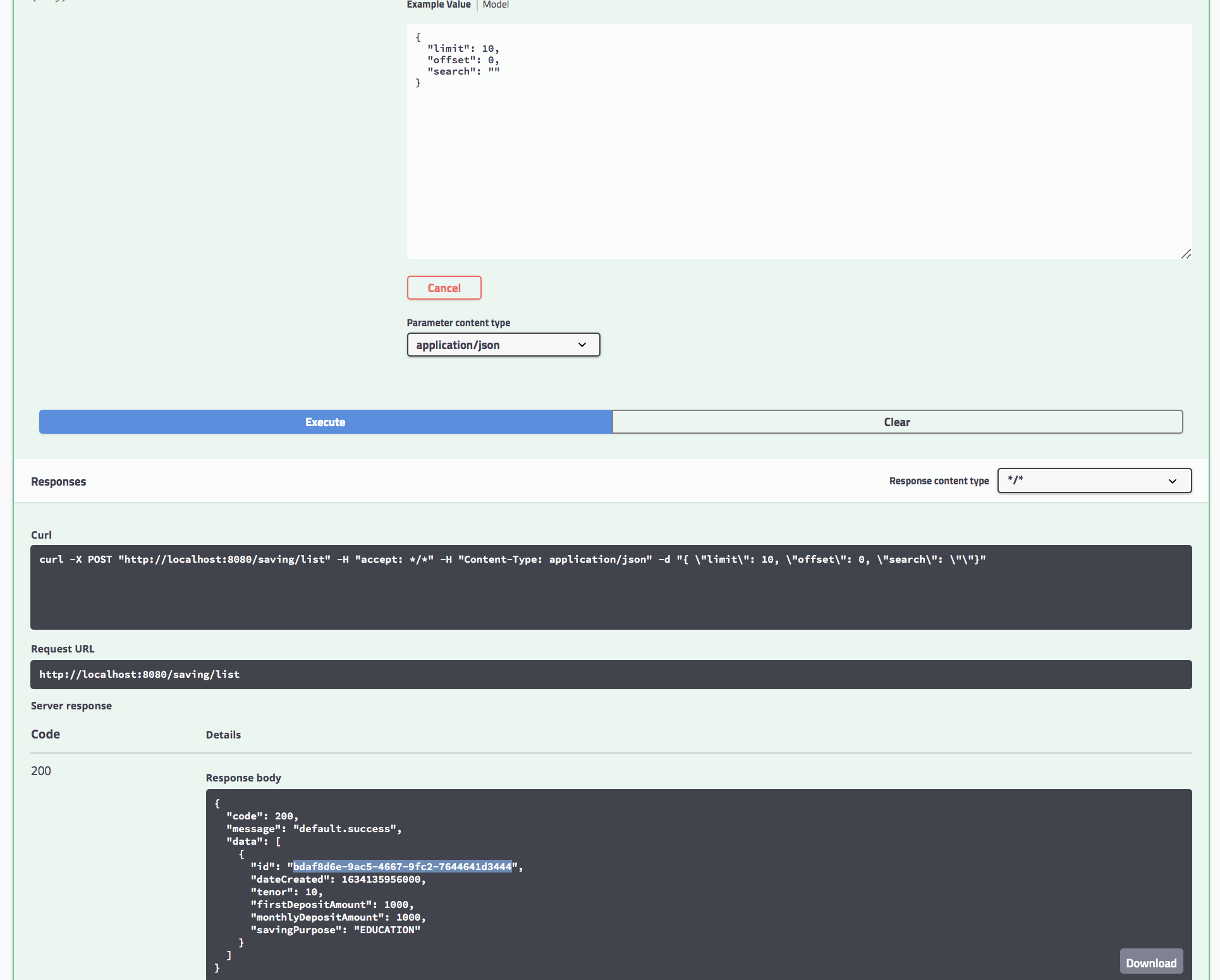Click the "monthlyDepositAmount": 1000 line

coord(338,917)
